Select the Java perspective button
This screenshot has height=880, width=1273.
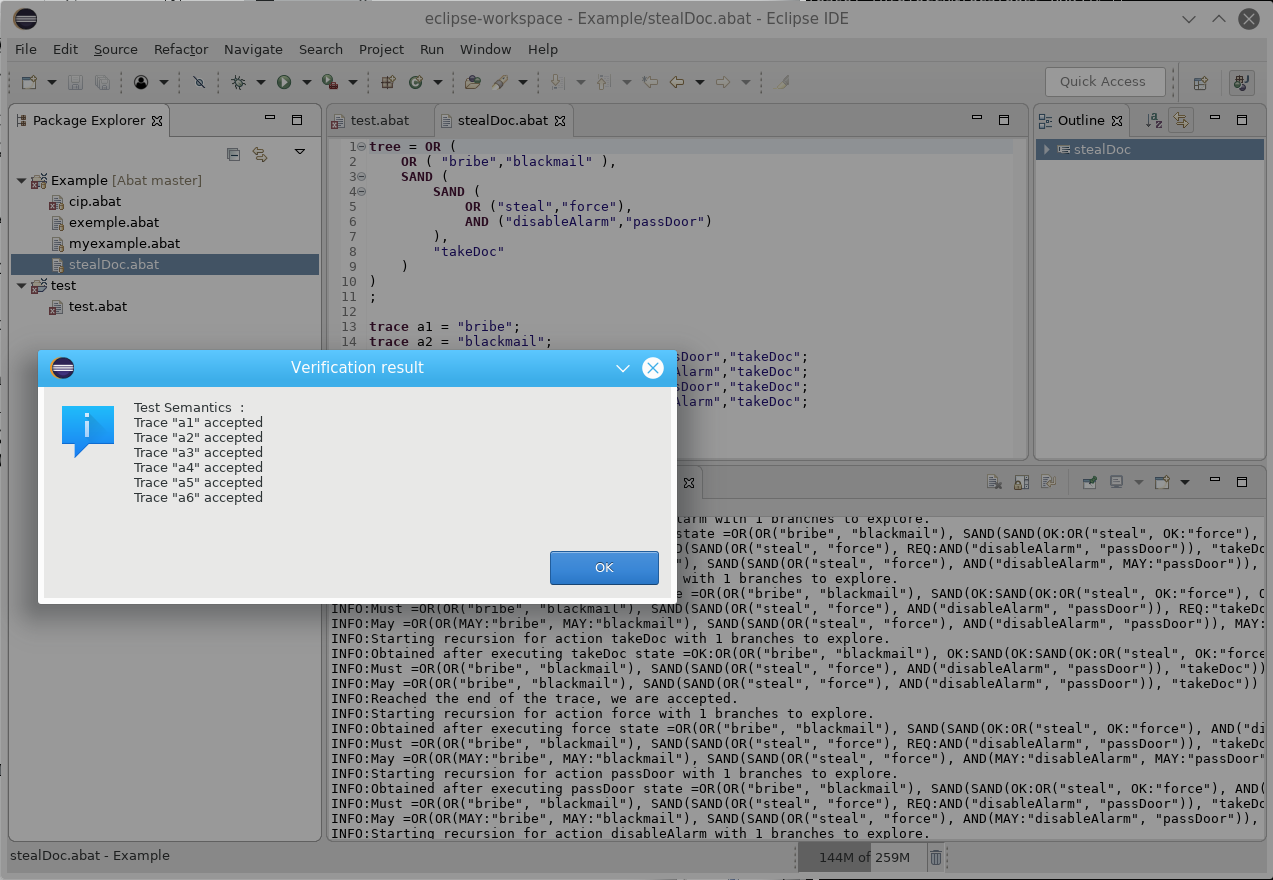click(x=1242, y=82)
